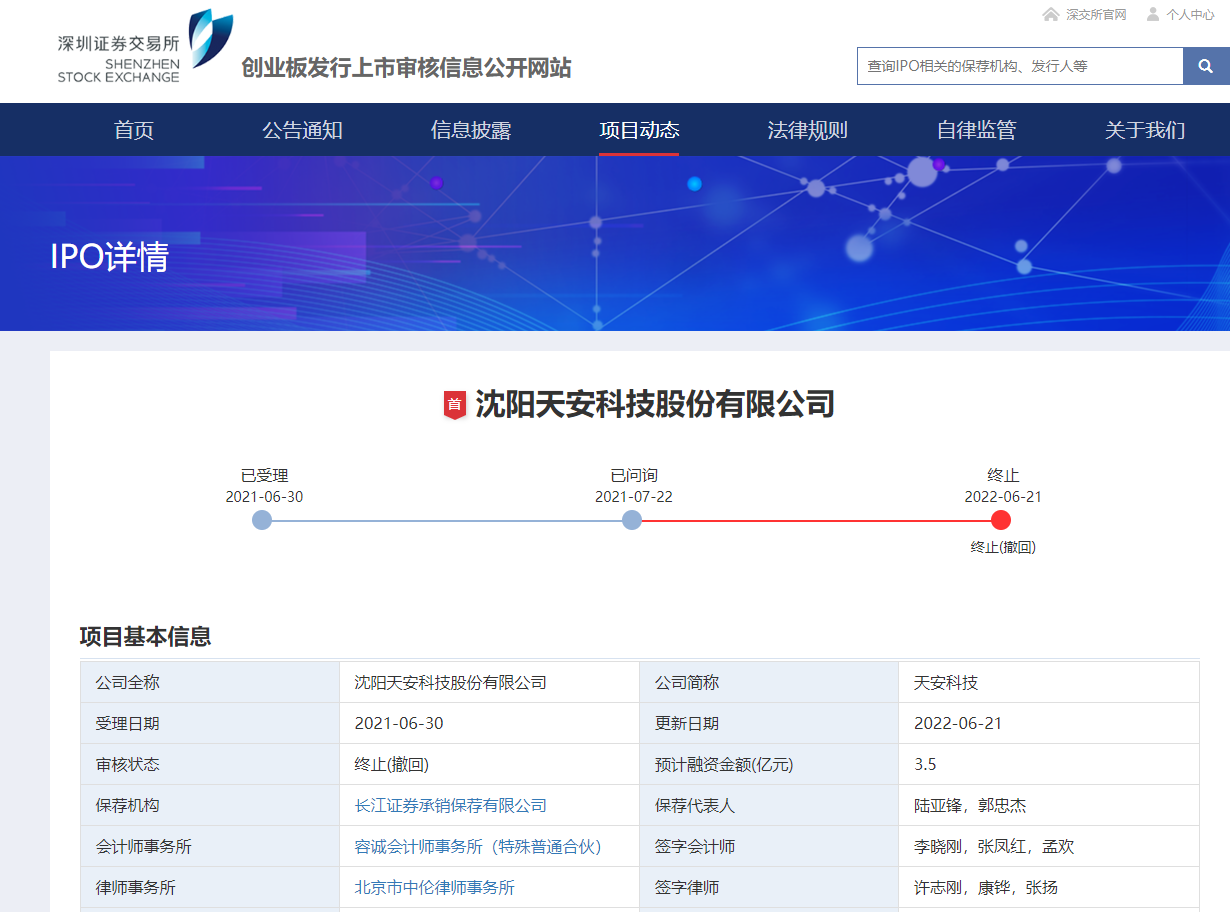
Task: Open the 北京市中伦律师事务所 link
Action: [435, 888]
